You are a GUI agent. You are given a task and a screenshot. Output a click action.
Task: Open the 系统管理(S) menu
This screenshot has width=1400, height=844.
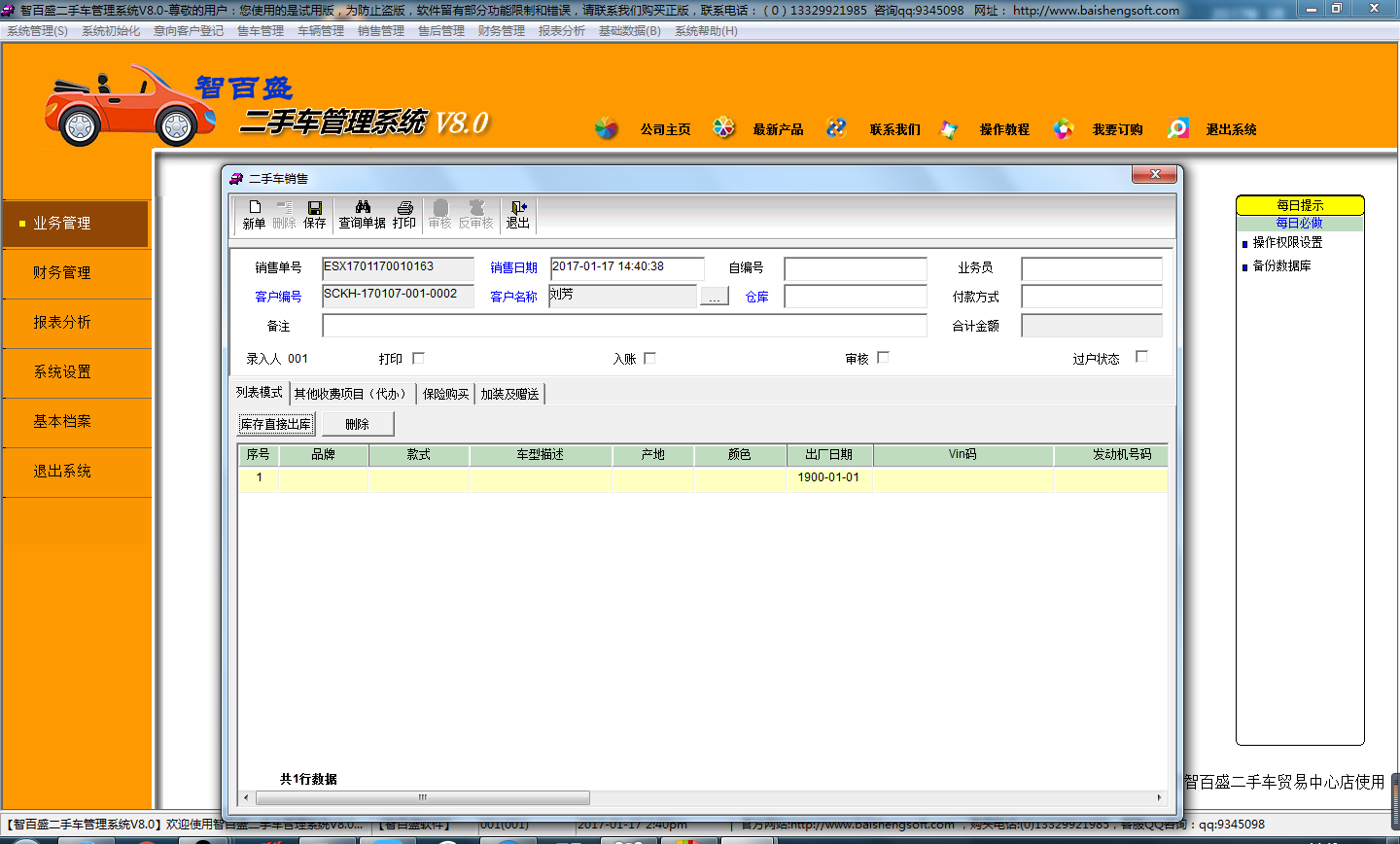pos(38,31)
